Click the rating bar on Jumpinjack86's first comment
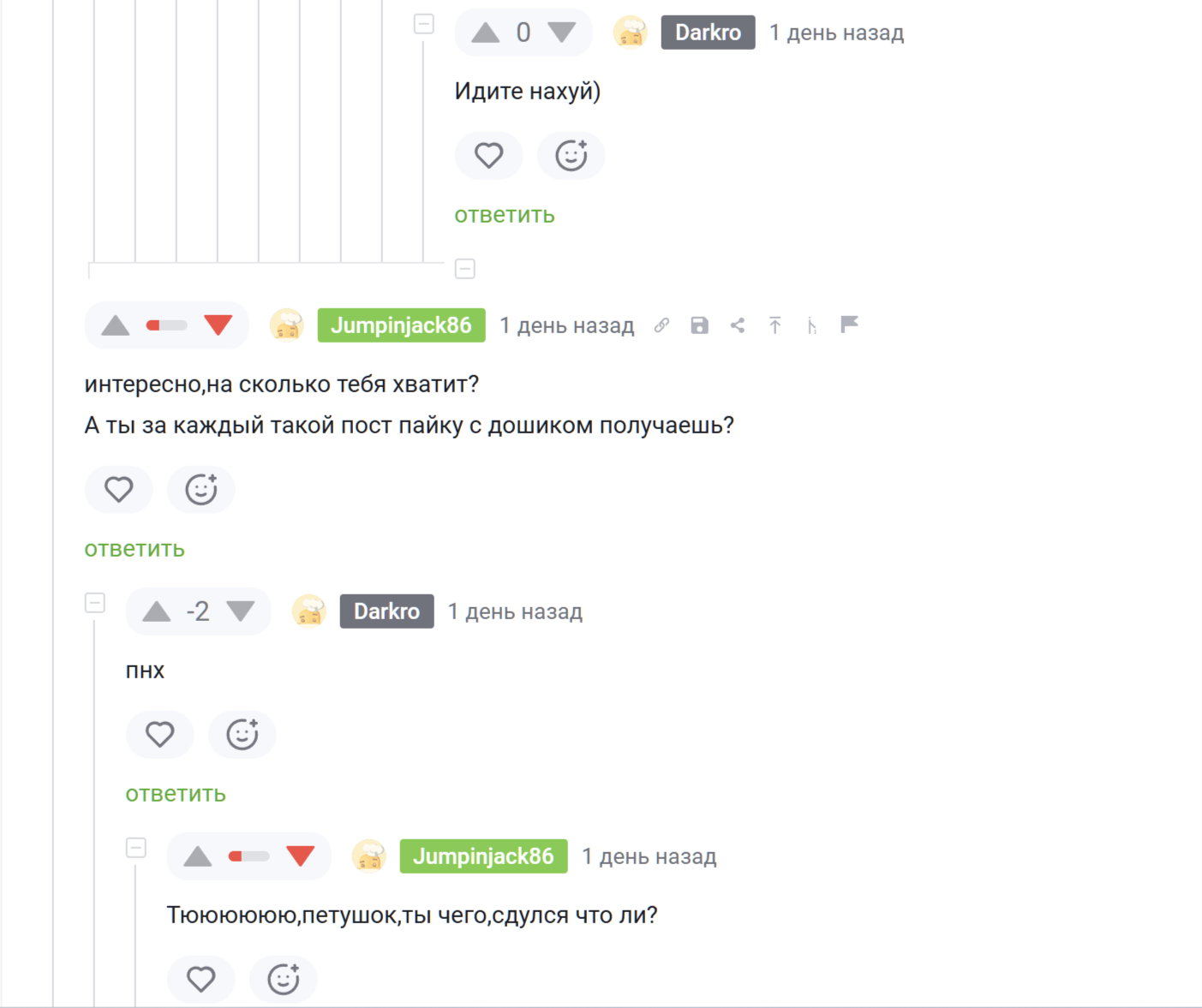This screenshot has height=1008, width=1202. coord(167,325)
